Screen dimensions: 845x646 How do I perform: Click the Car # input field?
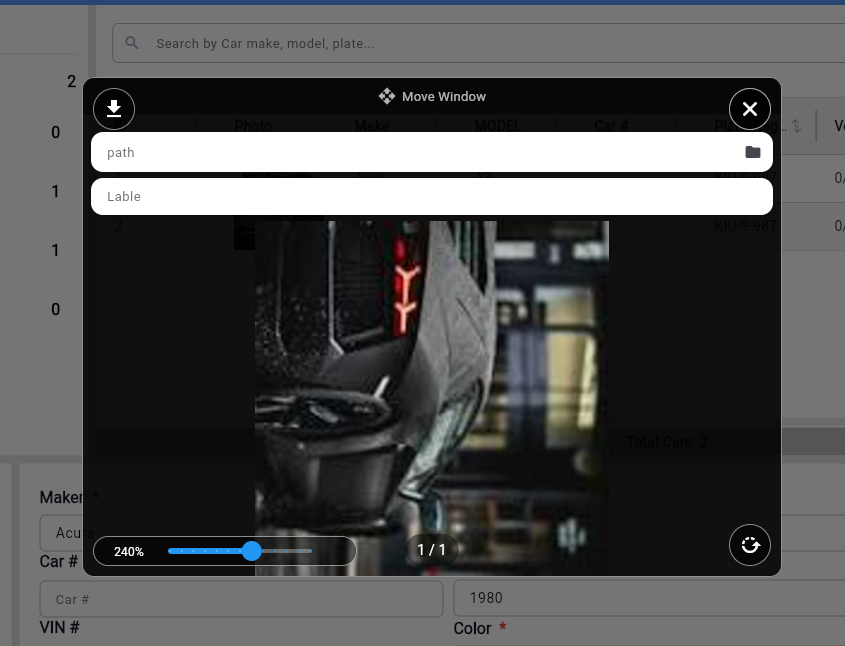(240, 599)
